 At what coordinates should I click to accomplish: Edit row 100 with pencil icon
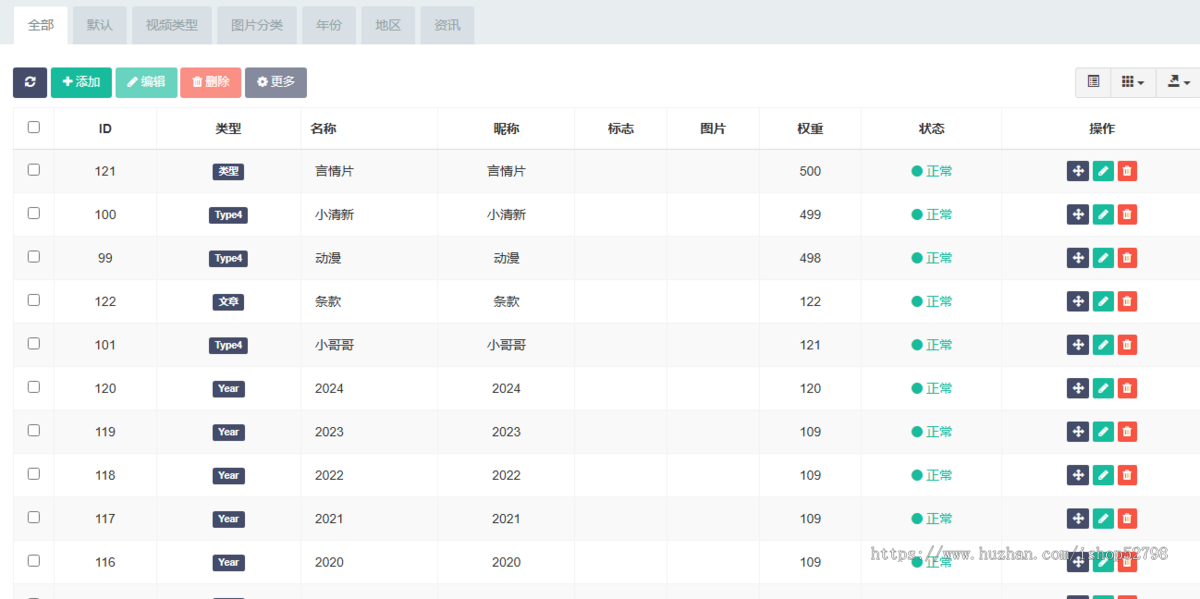tap(1103, 214)
